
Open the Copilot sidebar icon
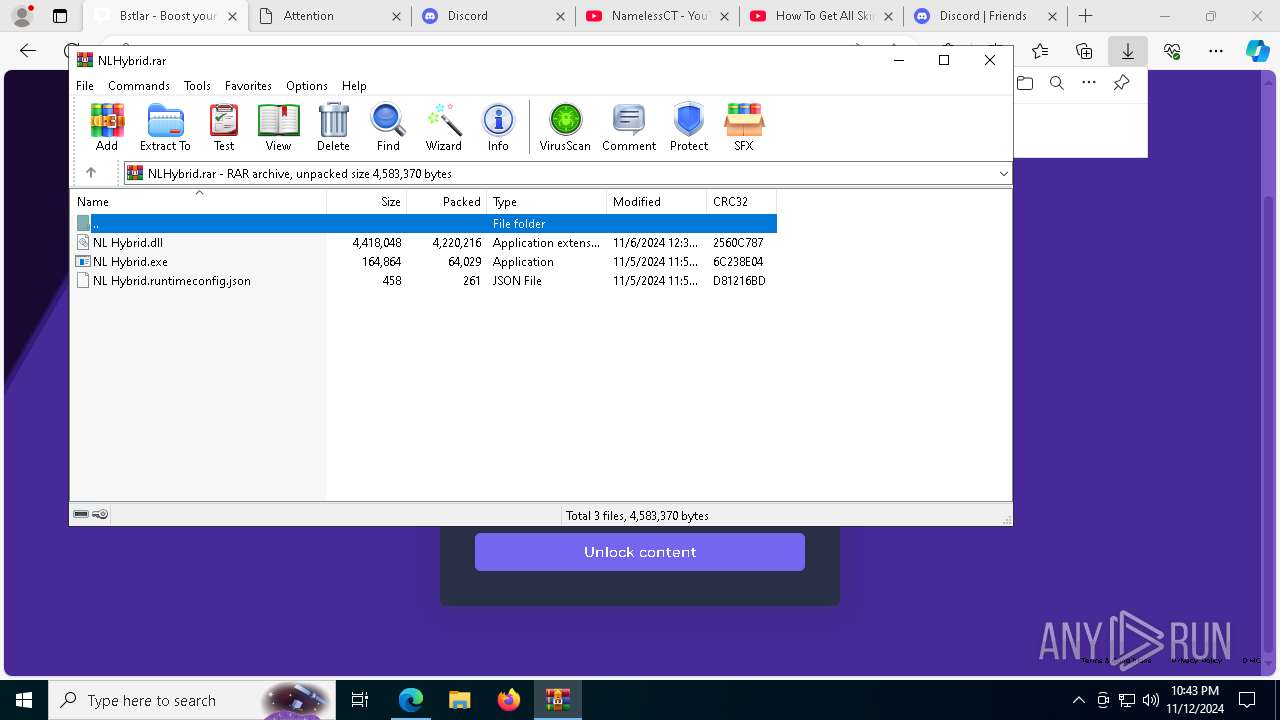point(1257,51)
